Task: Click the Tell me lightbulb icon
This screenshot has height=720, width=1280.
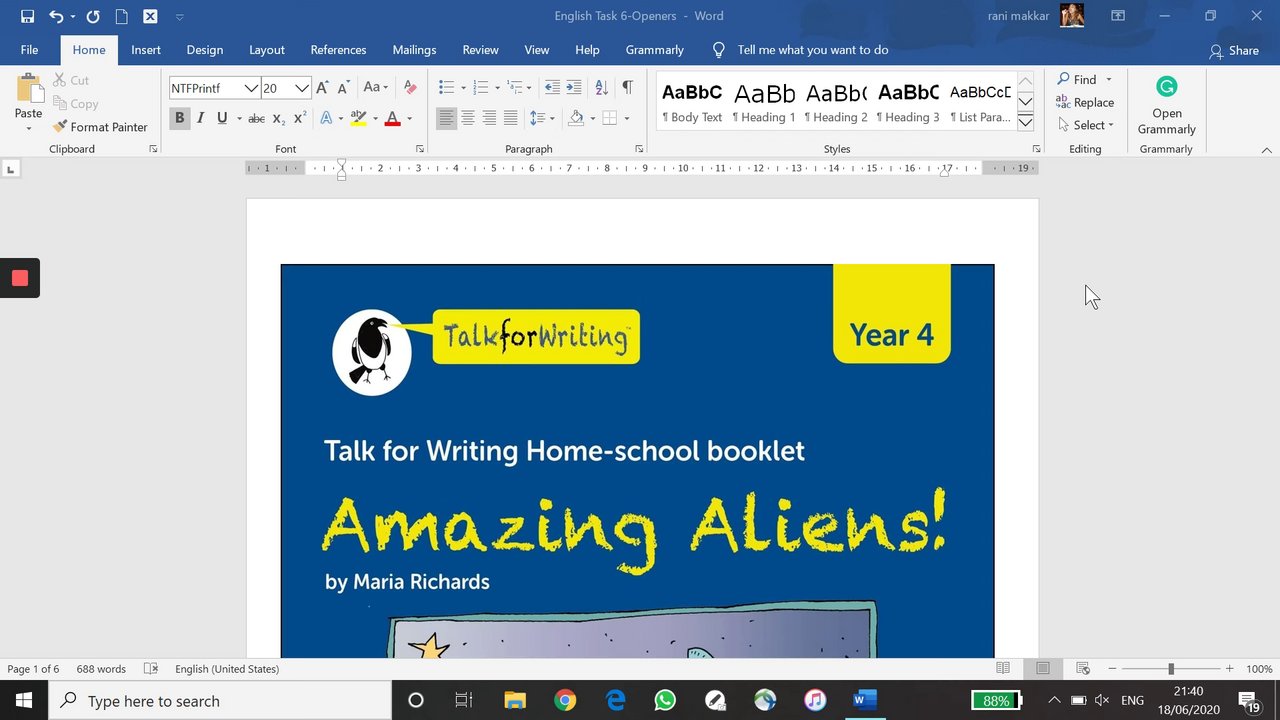Action: click(718, 50)
